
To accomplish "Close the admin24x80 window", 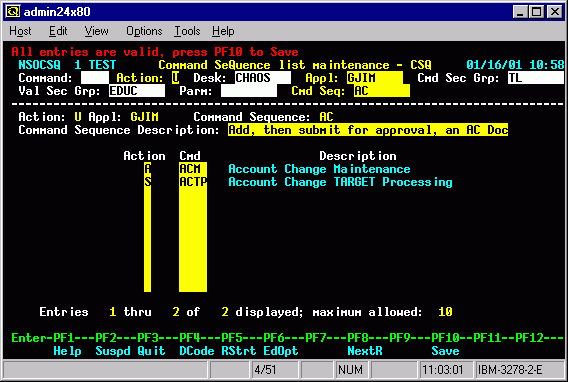I will pos(554,12).
